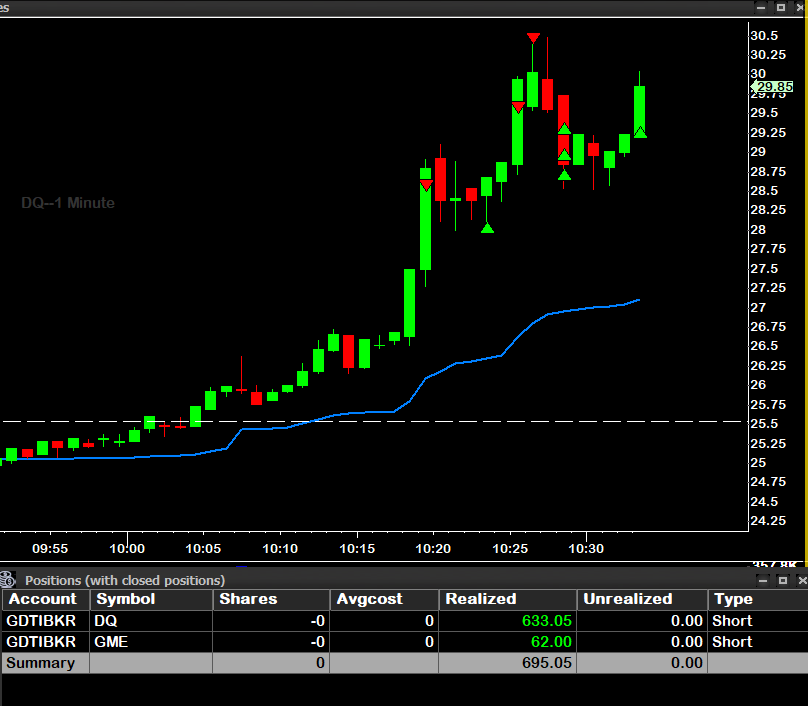Click the topmost red sell marker on chart
Viewport: 808px width, 706px height.
[x=533, y=38]
